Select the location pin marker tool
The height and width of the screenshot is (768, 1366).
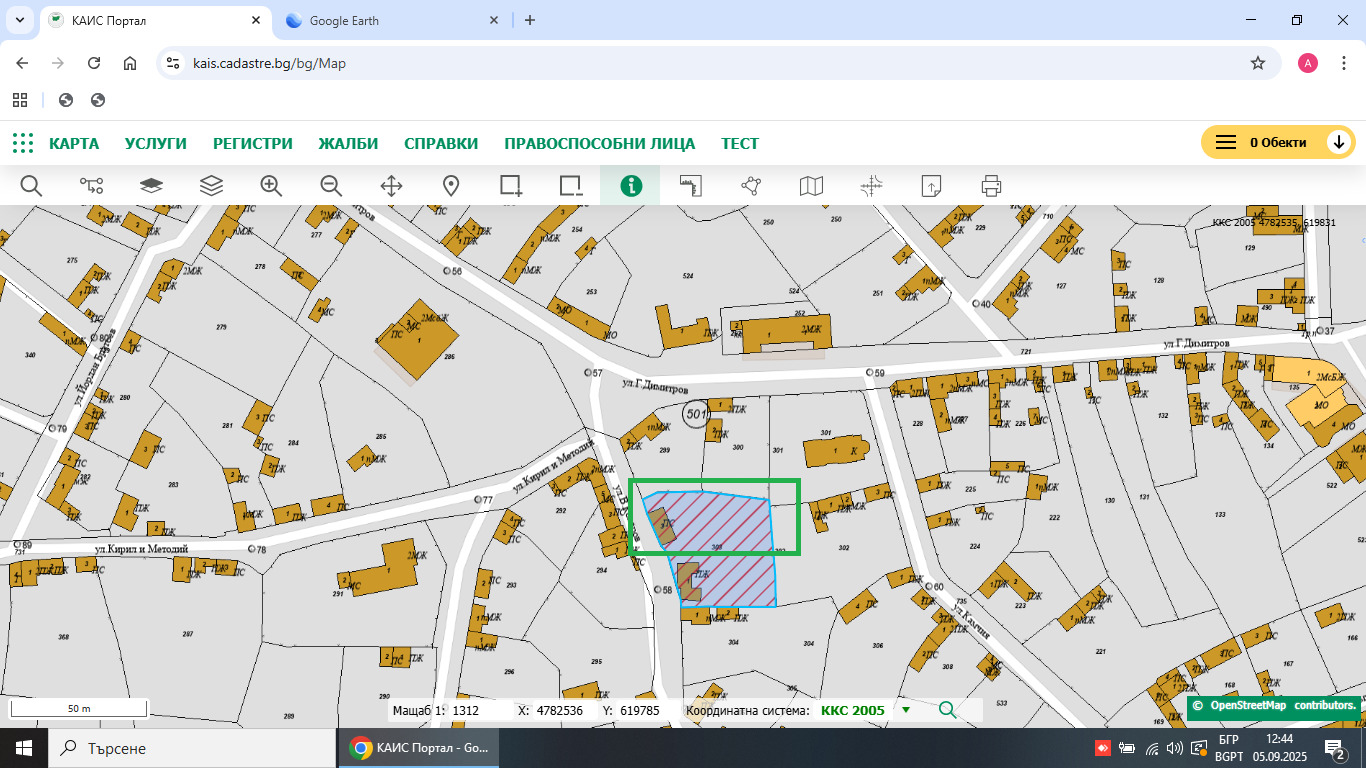click(x=451, y=185)
